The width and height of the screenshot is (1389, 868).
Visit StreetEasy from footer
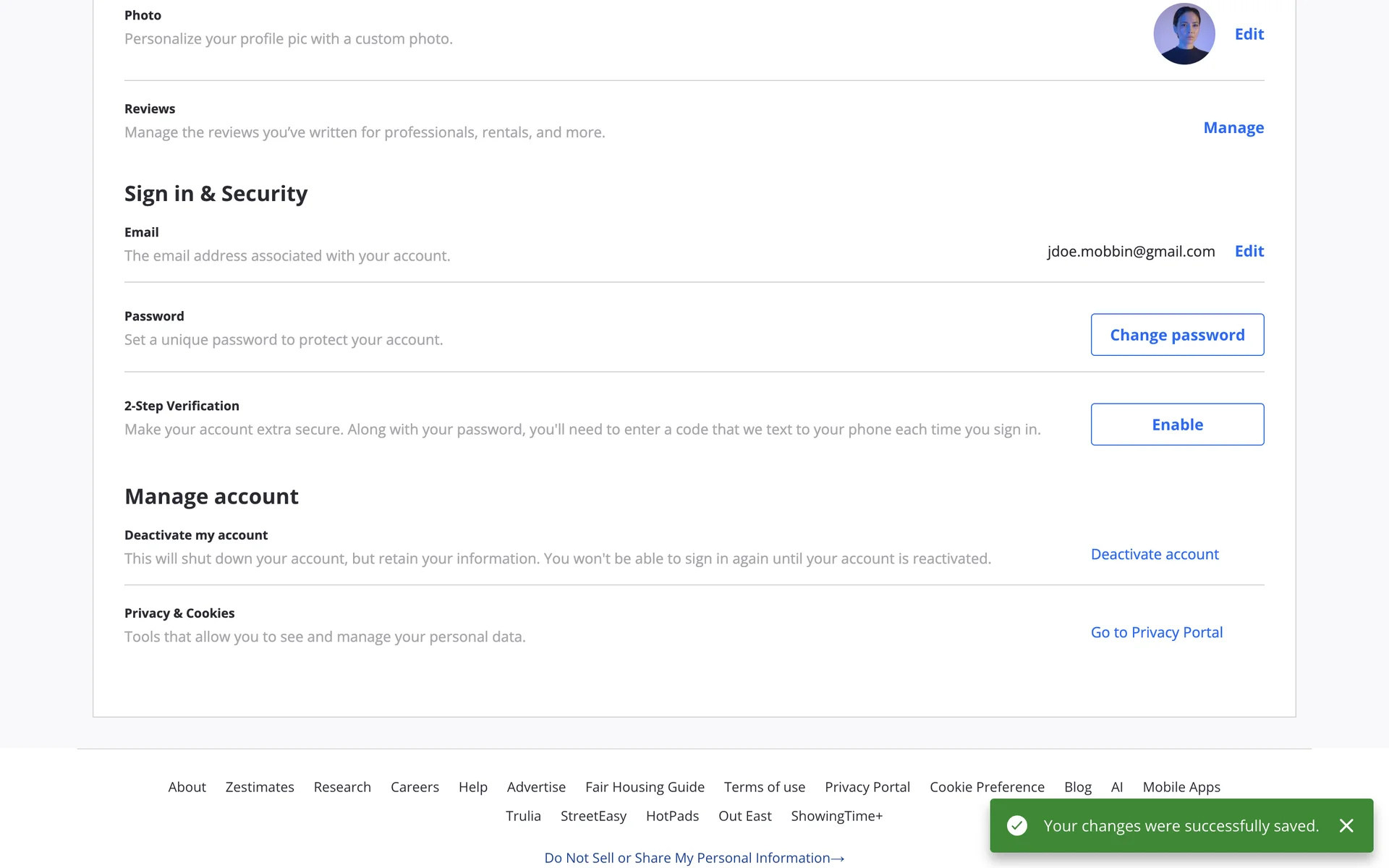(x=593, y=816)
